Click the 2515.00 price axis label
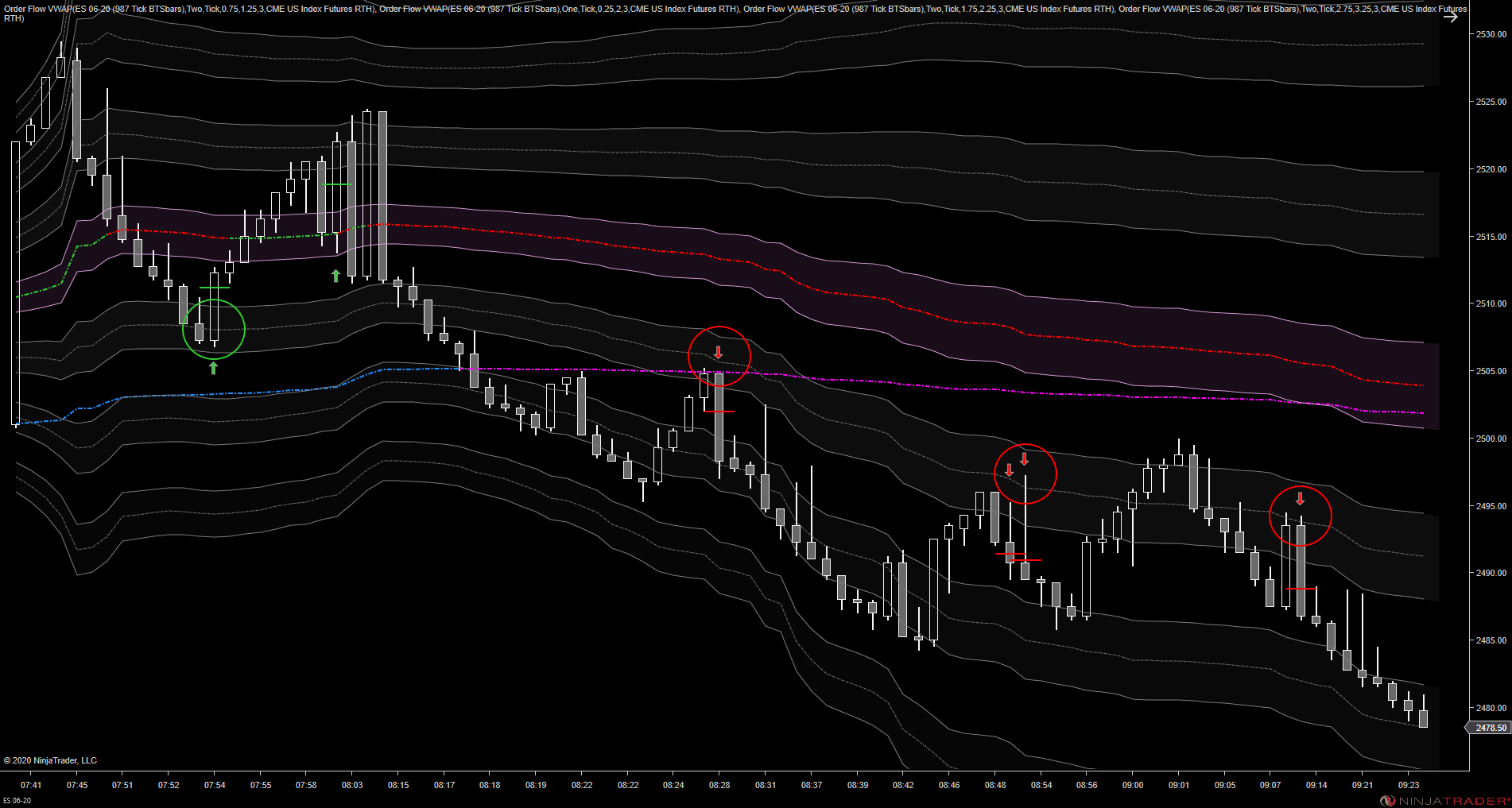Screen dimensions: 1512x808 click(1491, 237)
